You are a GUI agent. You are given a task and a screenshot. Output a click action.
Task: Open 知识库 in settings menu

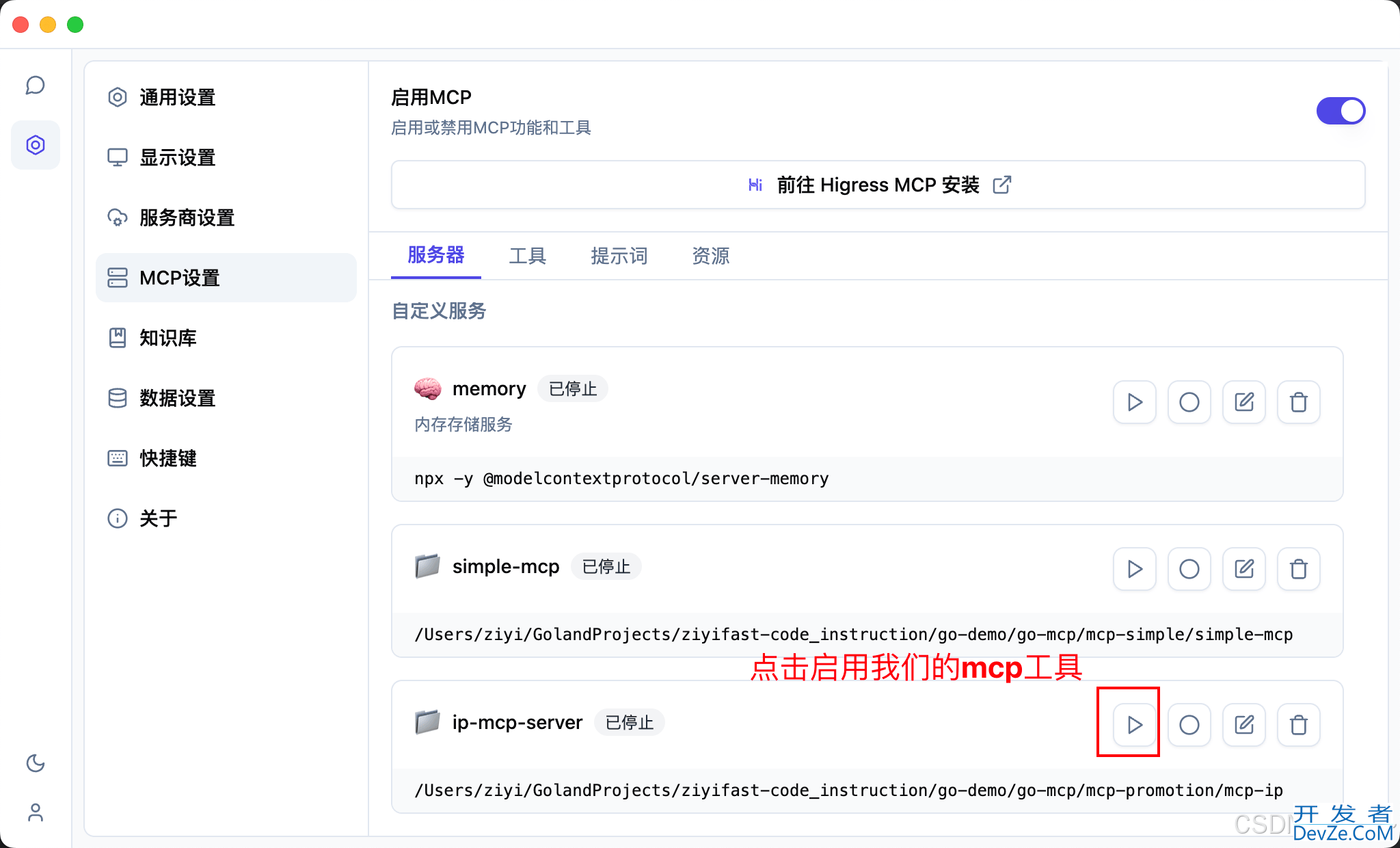pyautogui.click(x=226, y=338)
